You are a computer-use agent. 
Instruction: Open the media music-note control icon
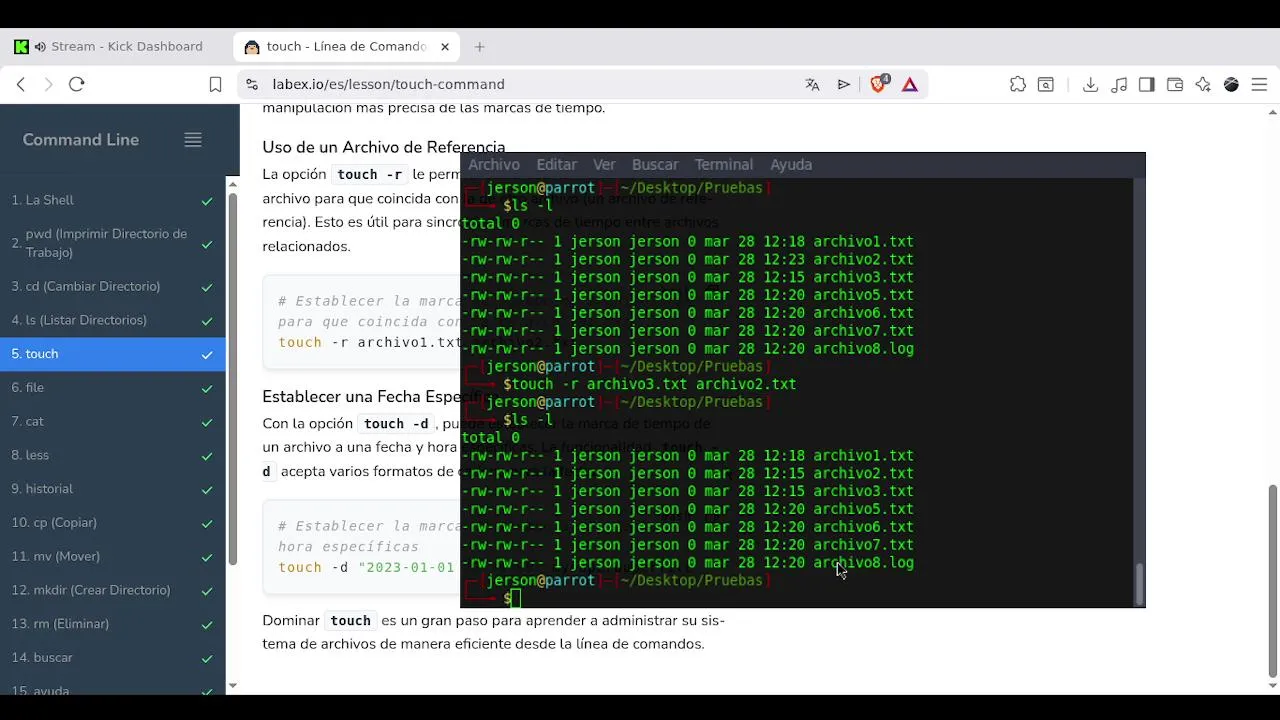[x=1119, y=85]
